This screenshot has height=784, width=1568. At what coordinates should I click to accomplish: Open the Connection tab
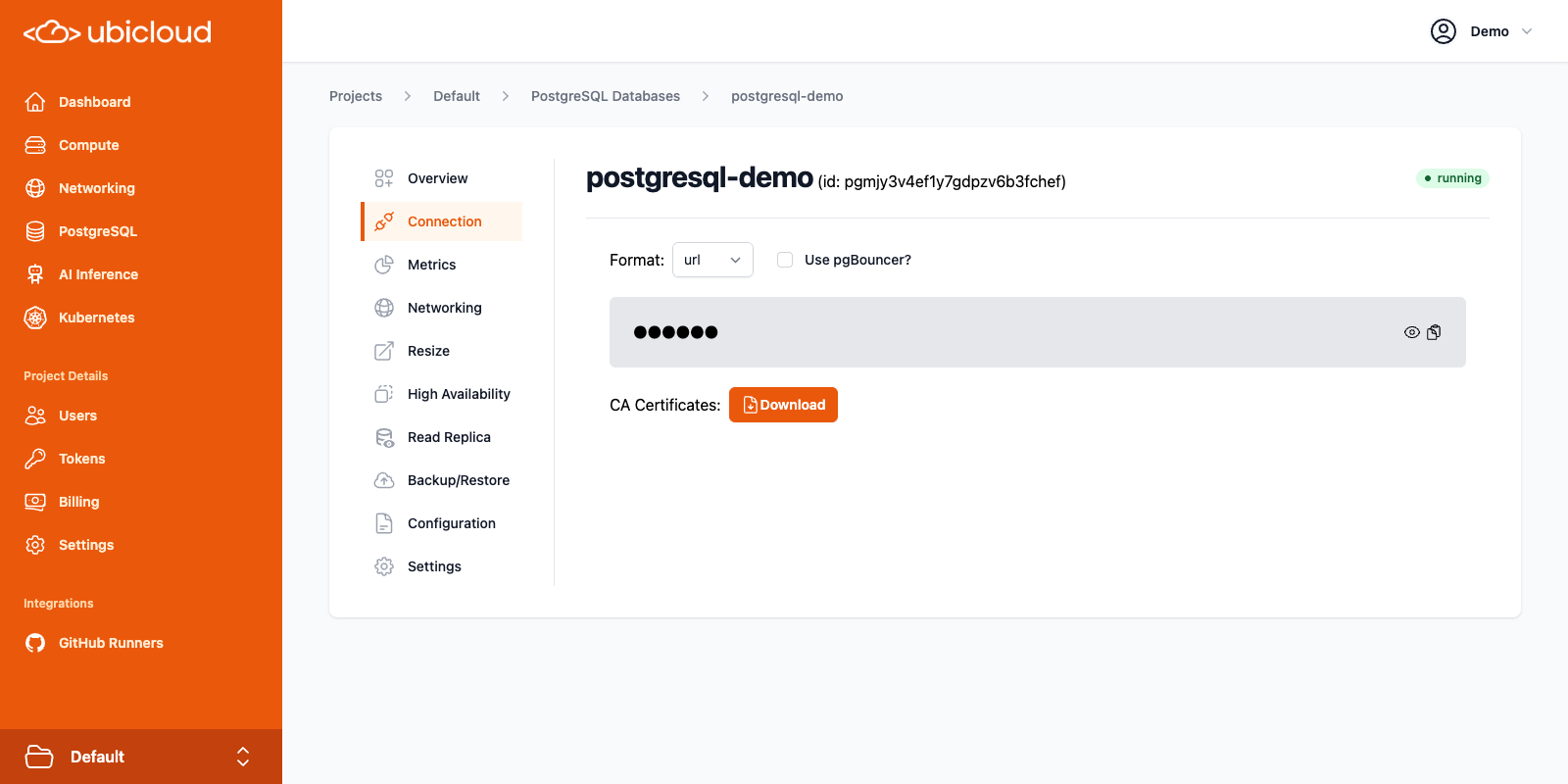point(442,221)
